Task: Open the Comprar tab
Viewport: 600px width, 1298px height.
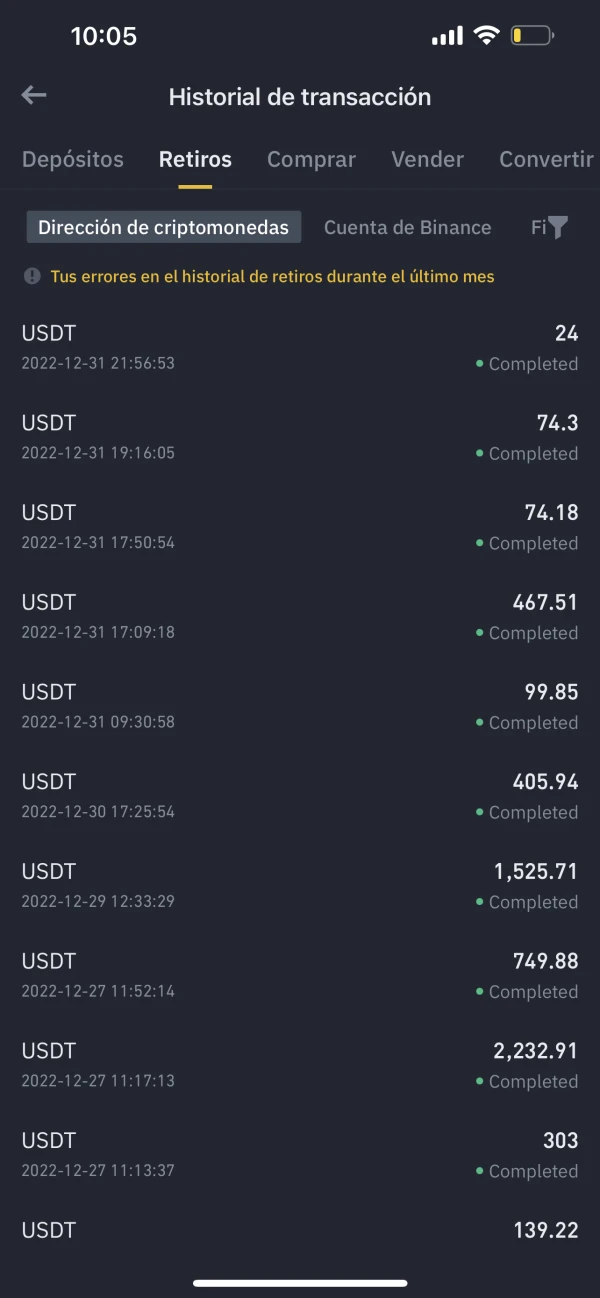Action: (x=311, y=160)
